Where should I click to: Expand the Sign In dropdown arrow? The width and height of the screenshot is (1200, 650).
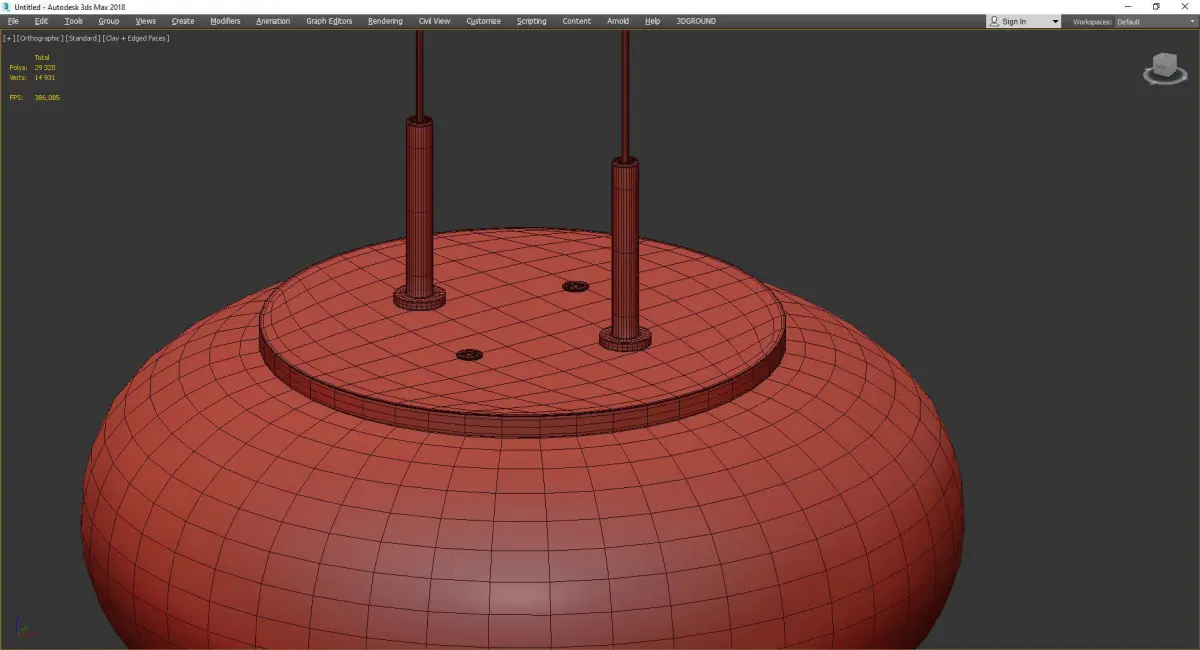[1055, 21]
